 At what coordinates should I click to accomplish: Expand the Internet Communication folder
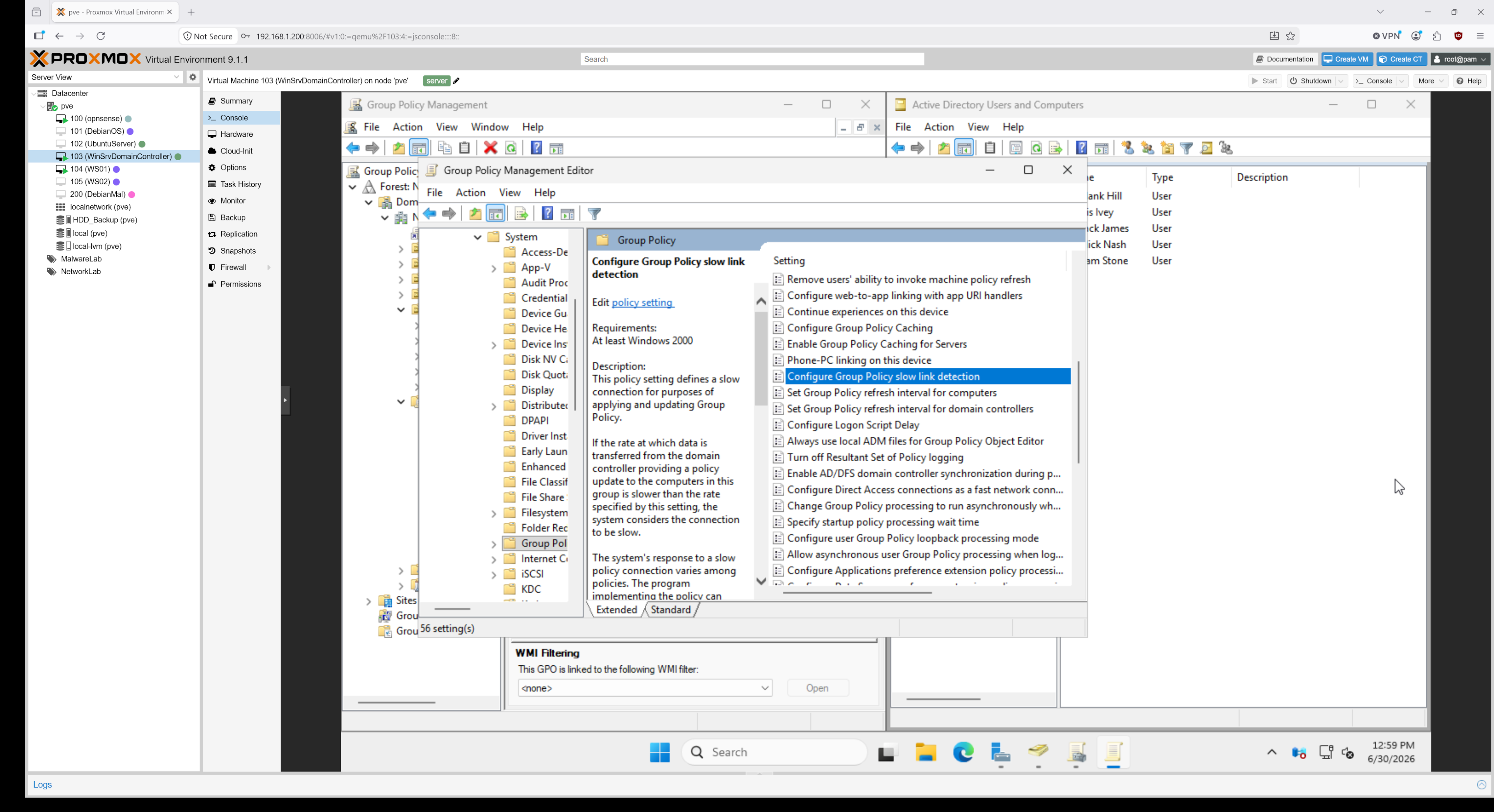tap(494, 560)
